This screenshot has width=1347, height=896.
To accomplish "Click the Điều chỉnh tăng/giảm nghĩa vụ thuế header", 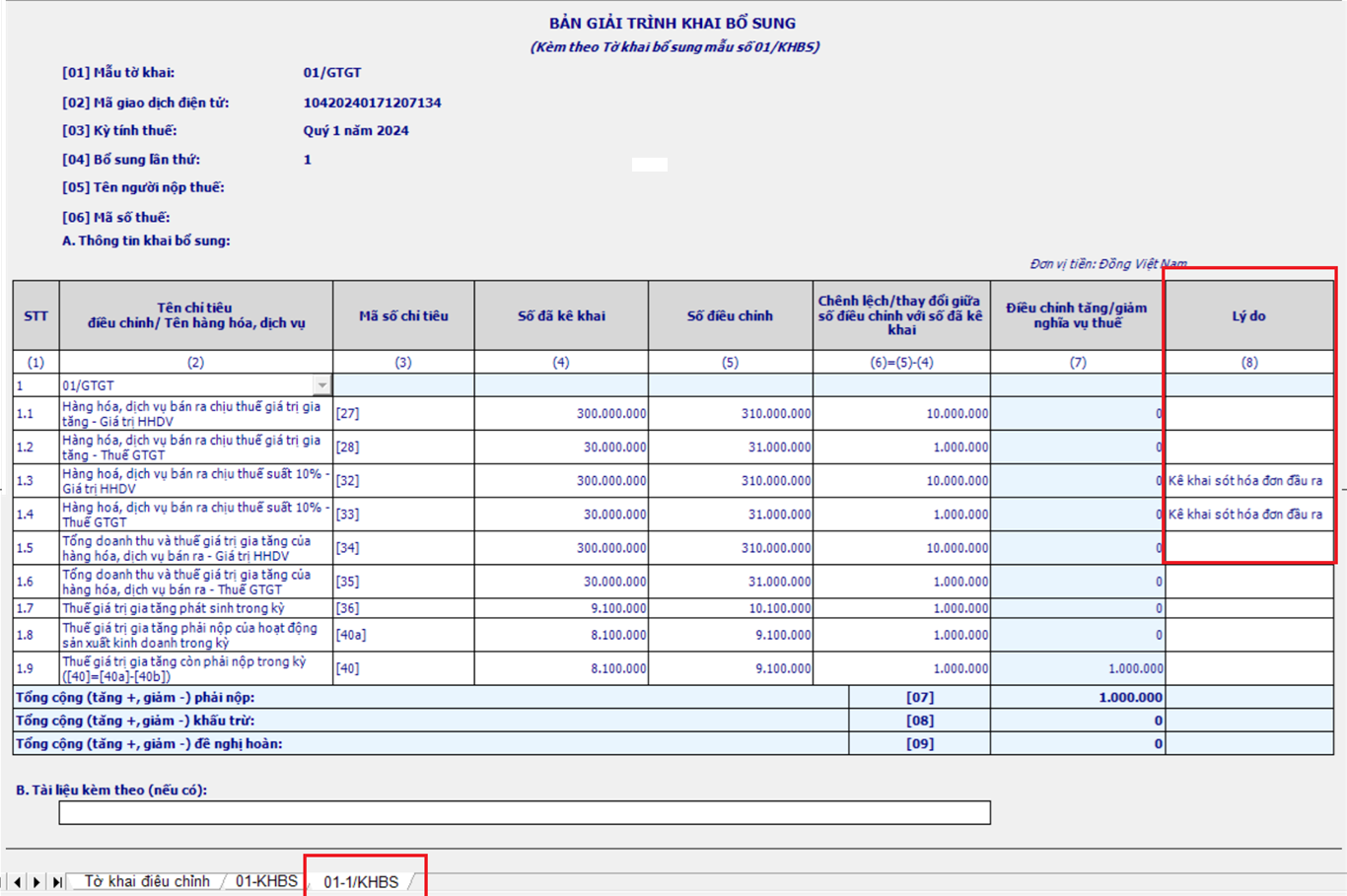I will tap(1077, 316).
